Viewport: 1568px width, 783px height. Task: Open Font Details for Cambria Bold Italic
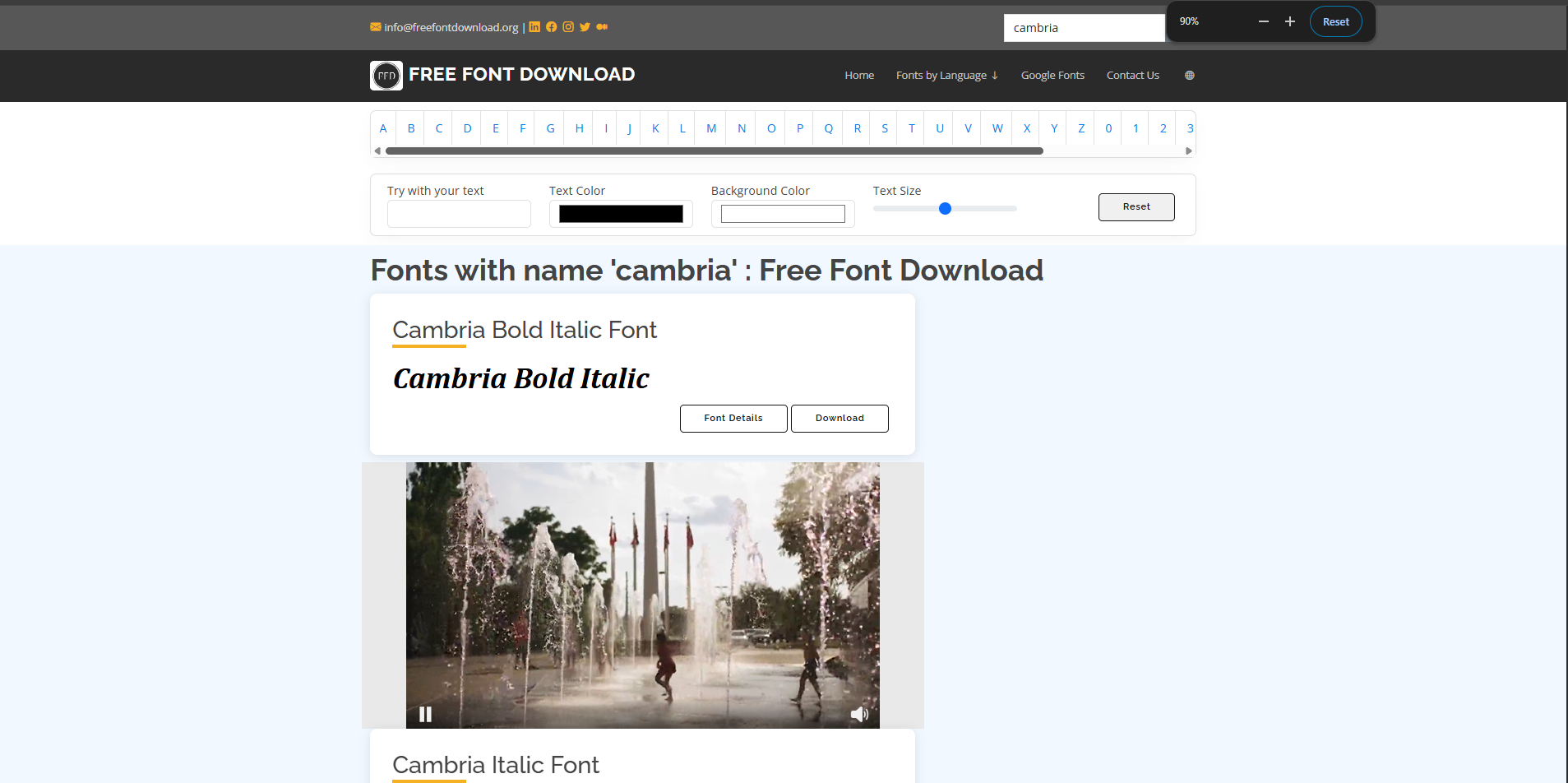[733, 418]
